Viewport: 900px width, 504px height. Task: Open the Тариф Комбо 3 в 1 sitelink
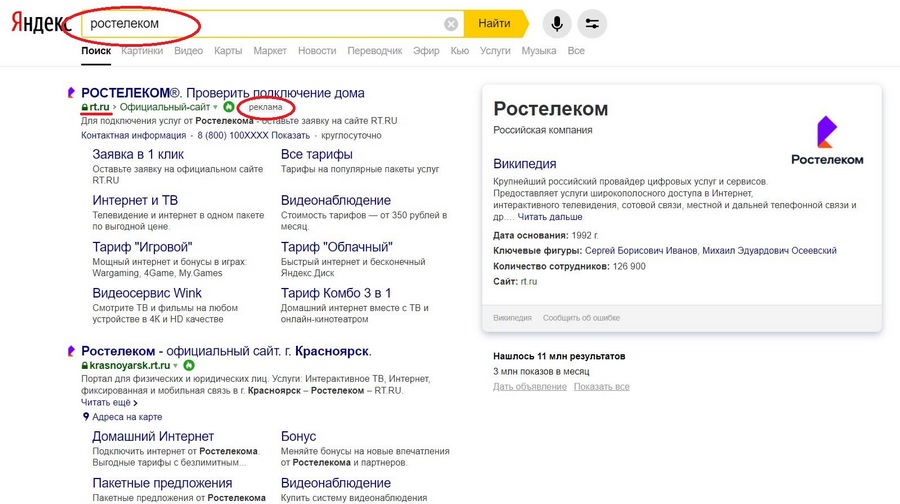[x=336, y=293]
